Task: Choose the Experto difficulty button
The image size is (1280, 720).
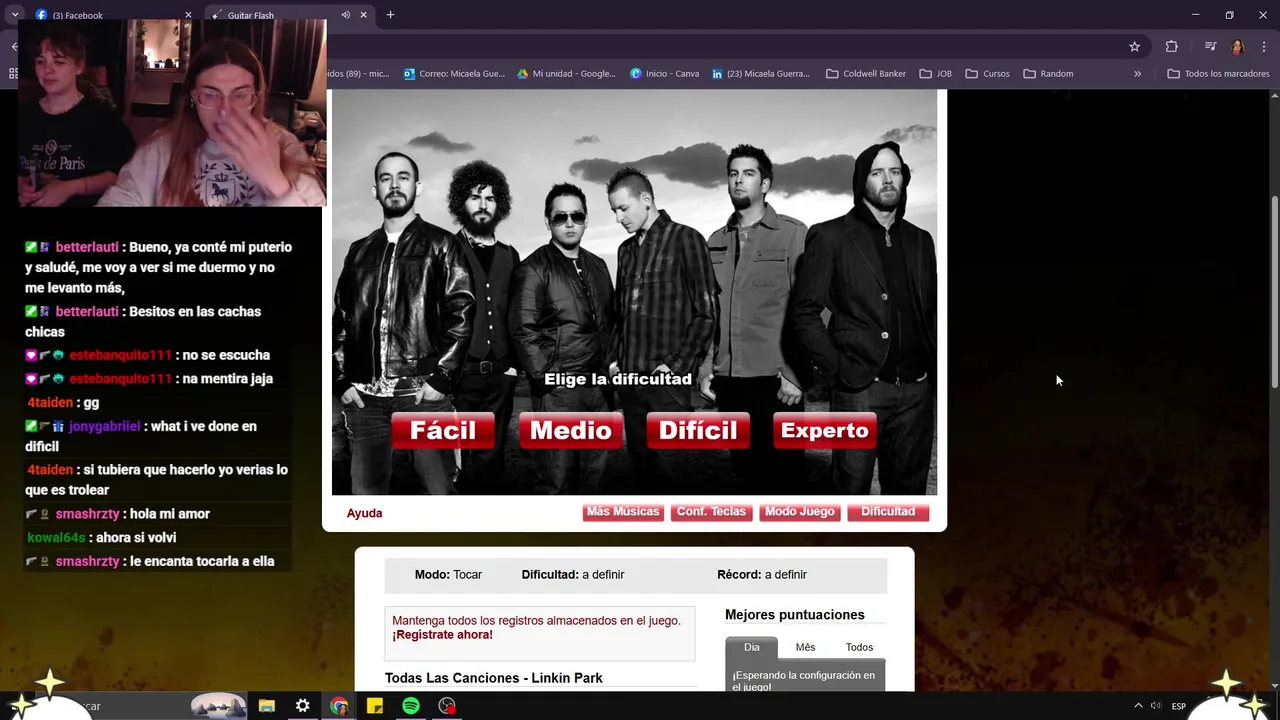Action: point(825,431)
